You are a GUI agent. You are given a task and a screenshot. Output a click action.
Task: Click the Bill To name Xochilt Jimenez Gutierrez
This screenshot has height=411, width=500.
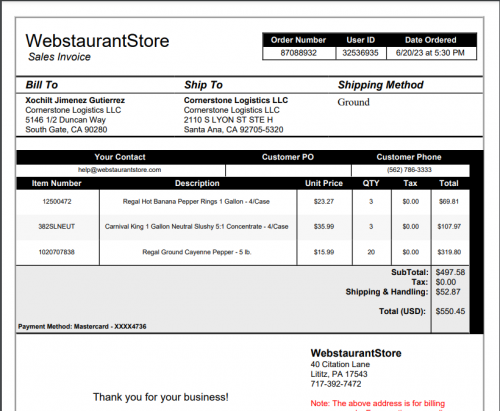[x=75, y=100]
